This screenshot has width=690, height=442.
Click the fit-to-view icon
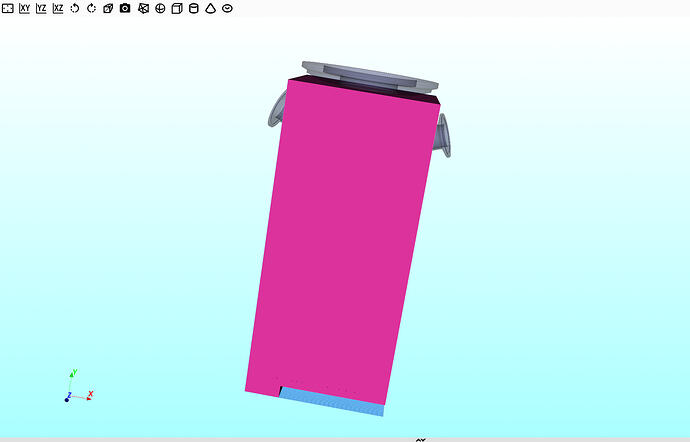coord(8,8)
